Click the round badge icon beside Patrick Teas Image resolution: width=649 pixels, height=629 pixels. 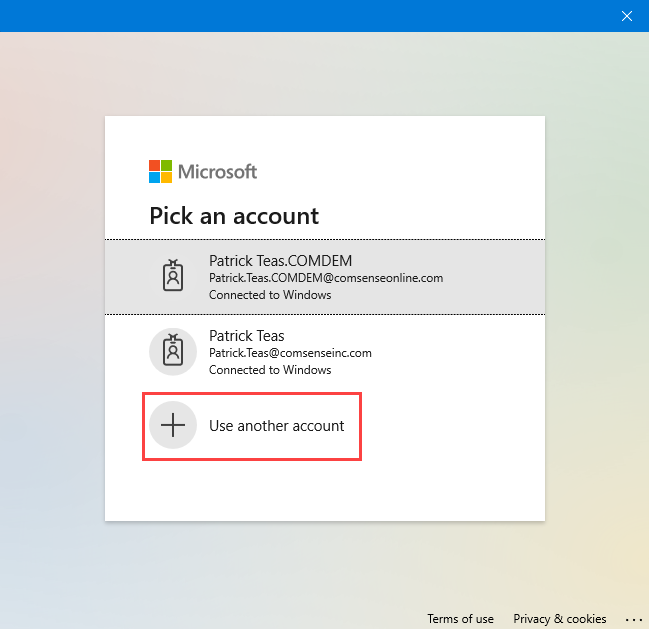(x=173, y=352)
